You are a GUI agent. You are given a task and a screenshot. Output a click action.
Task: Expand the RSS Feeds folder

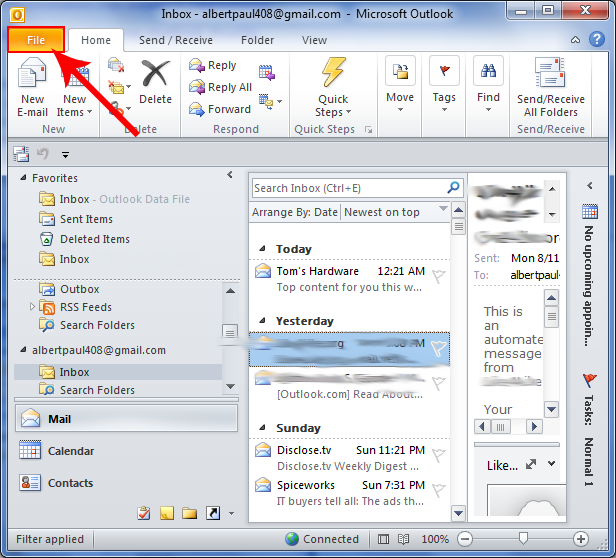(32, 307)
